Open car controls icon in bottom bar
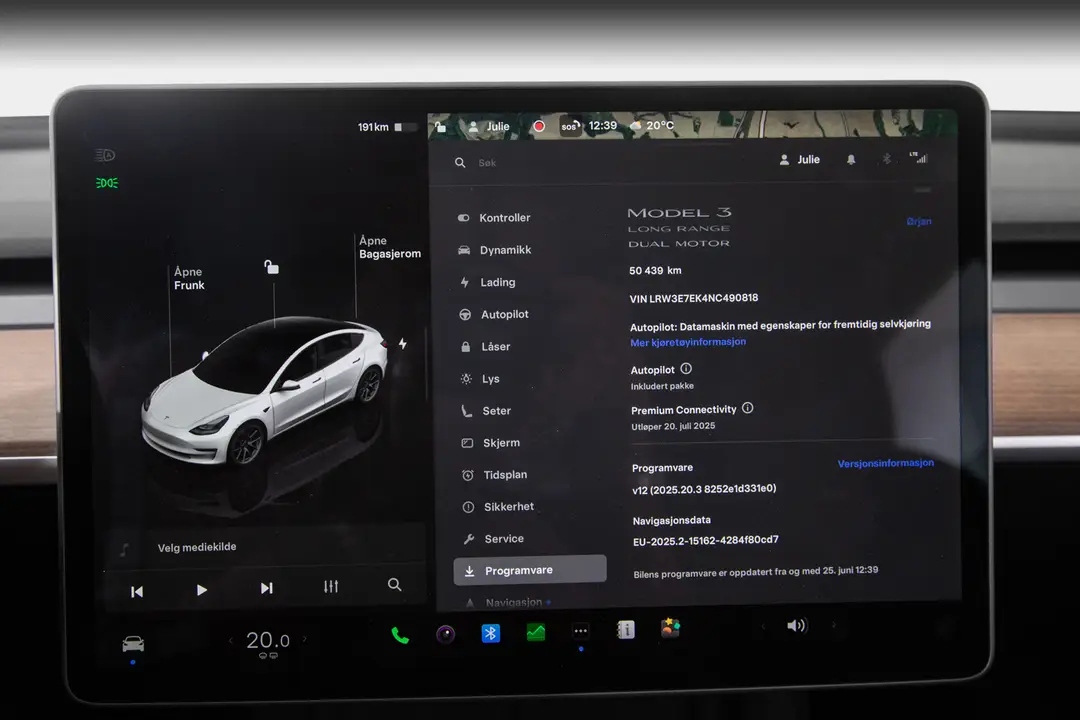 (133, 645)
